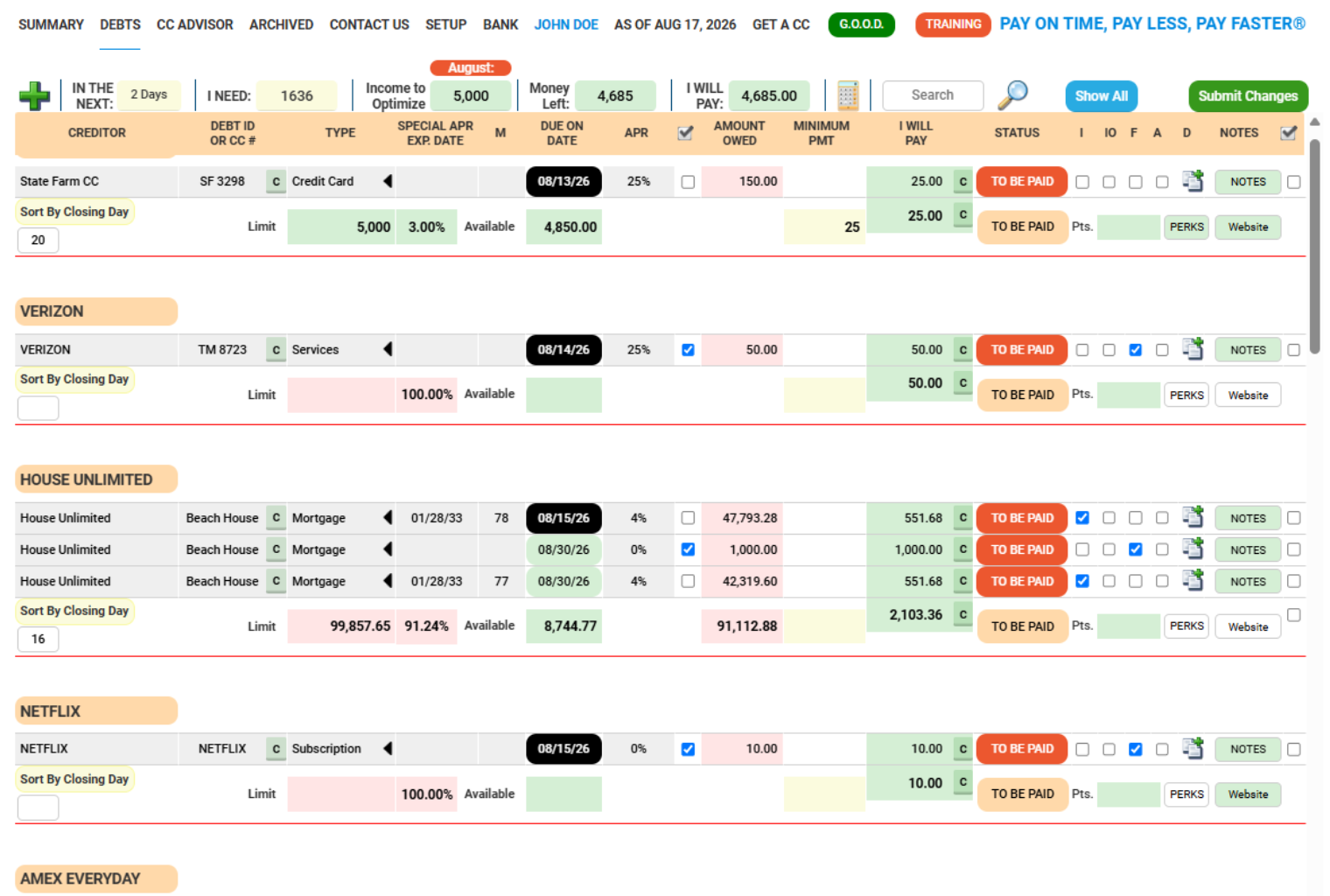
Task: Expand the Mortgage arrow in the 47,793.28 row
Action: click(388, 517)
